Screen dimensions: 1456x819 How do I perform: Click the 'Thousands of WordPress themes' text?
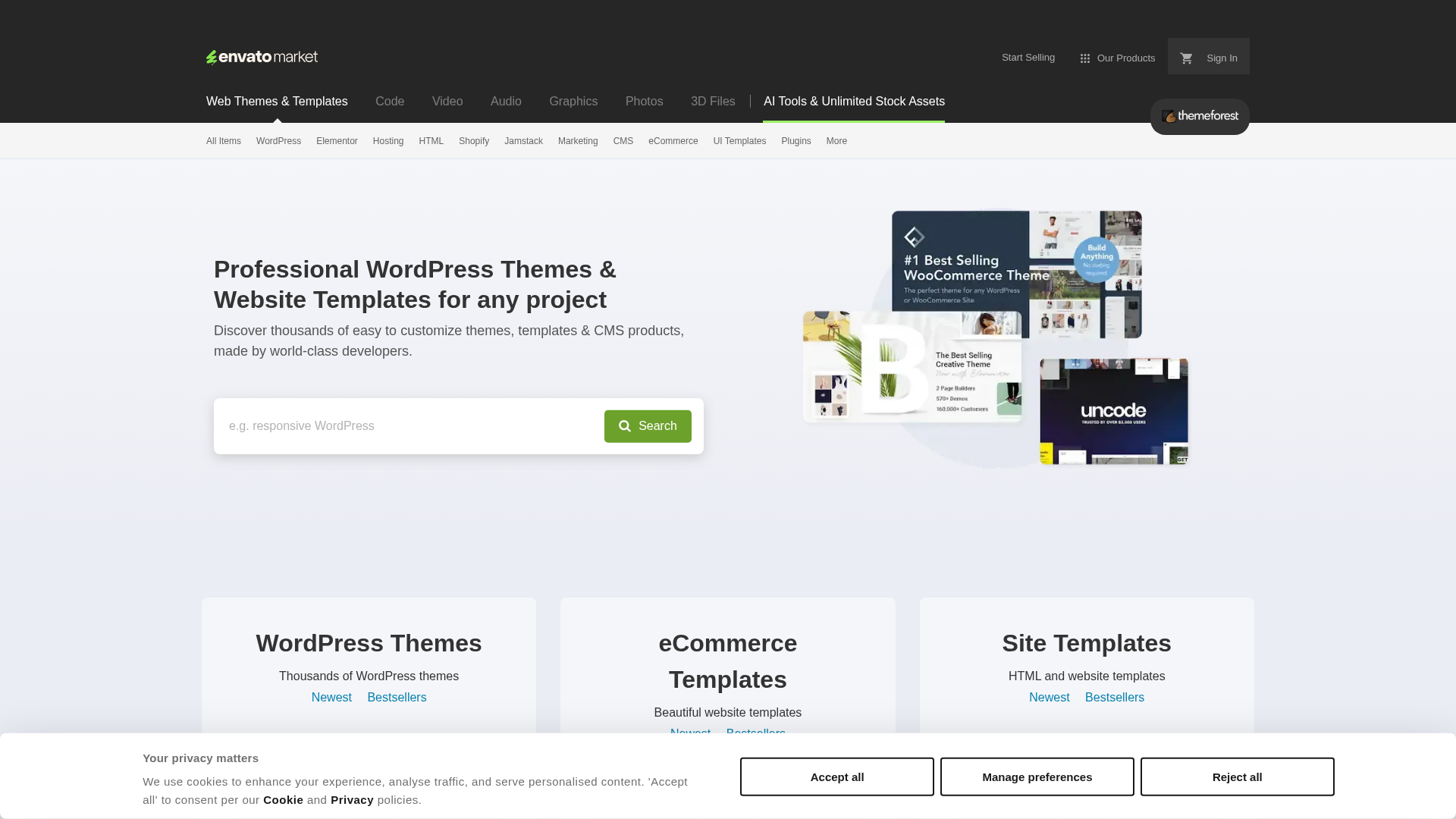[x=369, y=676]
